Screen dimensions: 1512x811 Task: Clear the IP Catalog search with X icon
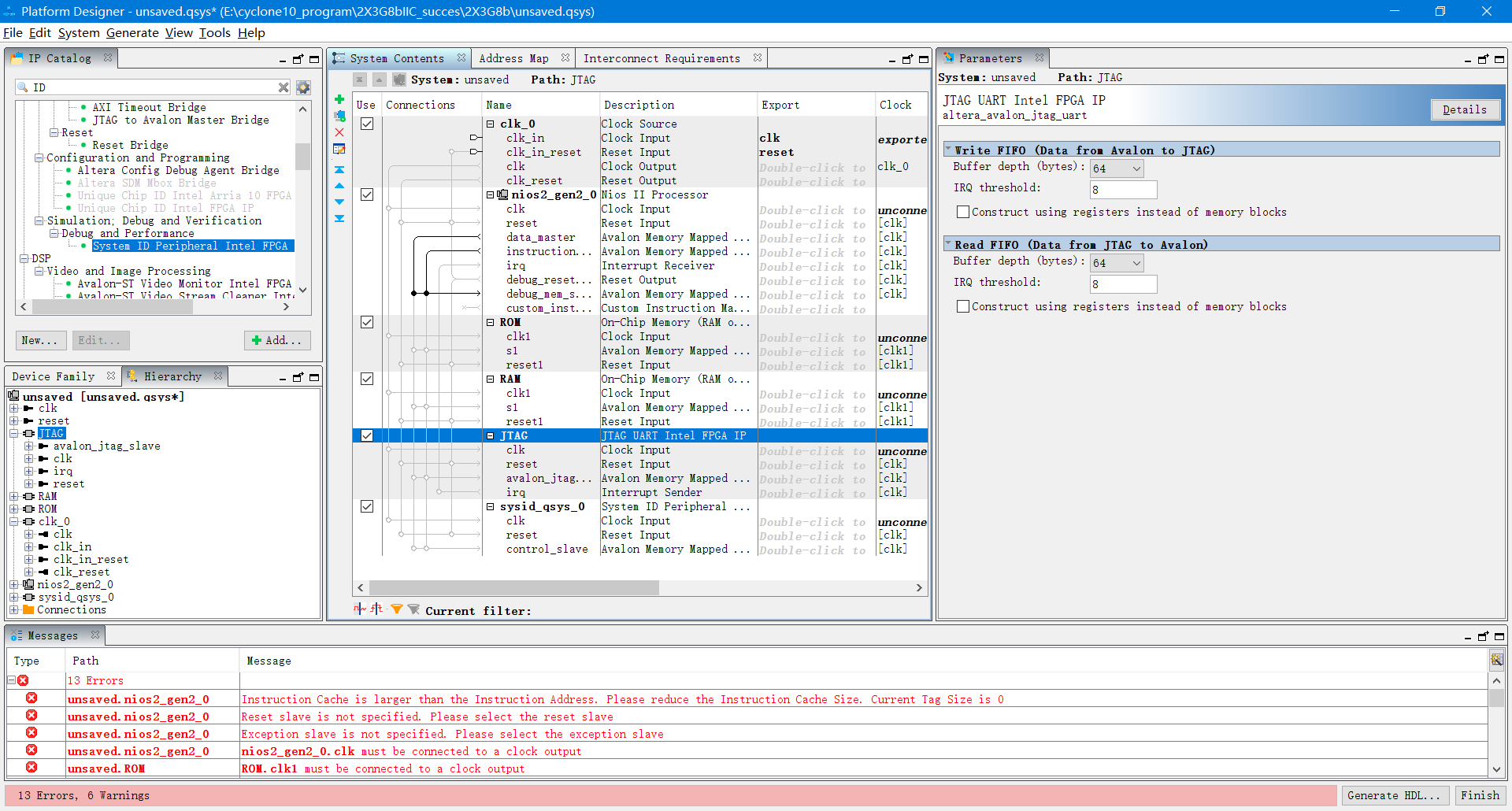click(283, 87)
